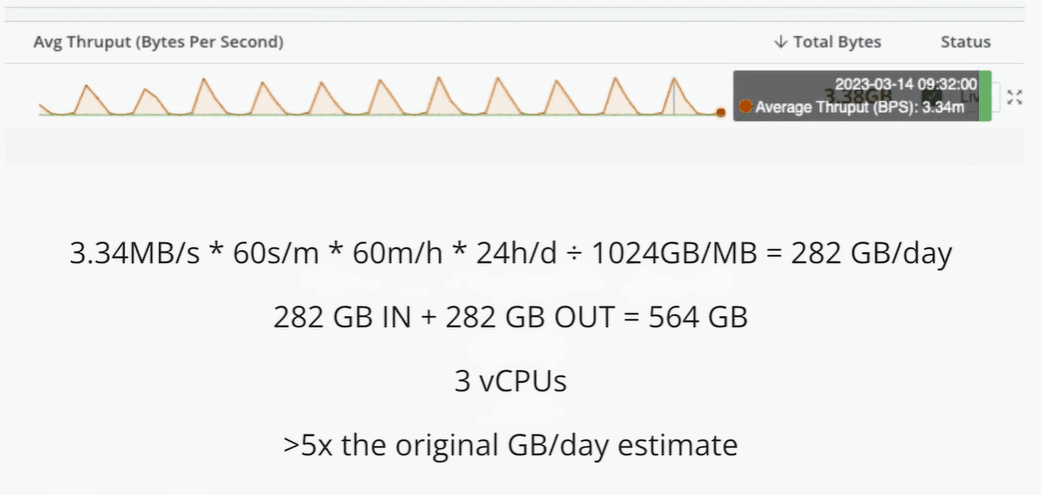Click the vertical hover marker on the sparkline
The height and width of the screenshot is (495, 1042).
[x=673, y=98]
